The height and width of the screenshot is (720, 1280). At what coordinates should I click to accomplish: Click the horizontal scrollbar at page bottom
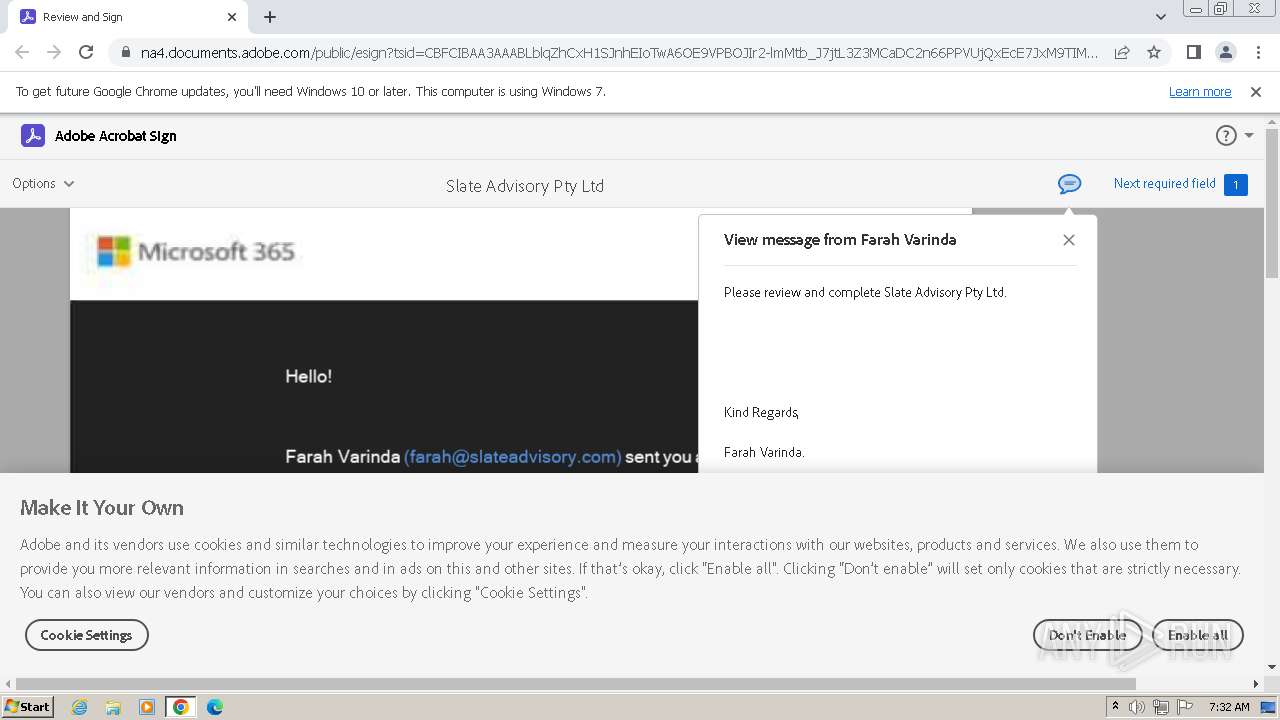pos(575,684)
